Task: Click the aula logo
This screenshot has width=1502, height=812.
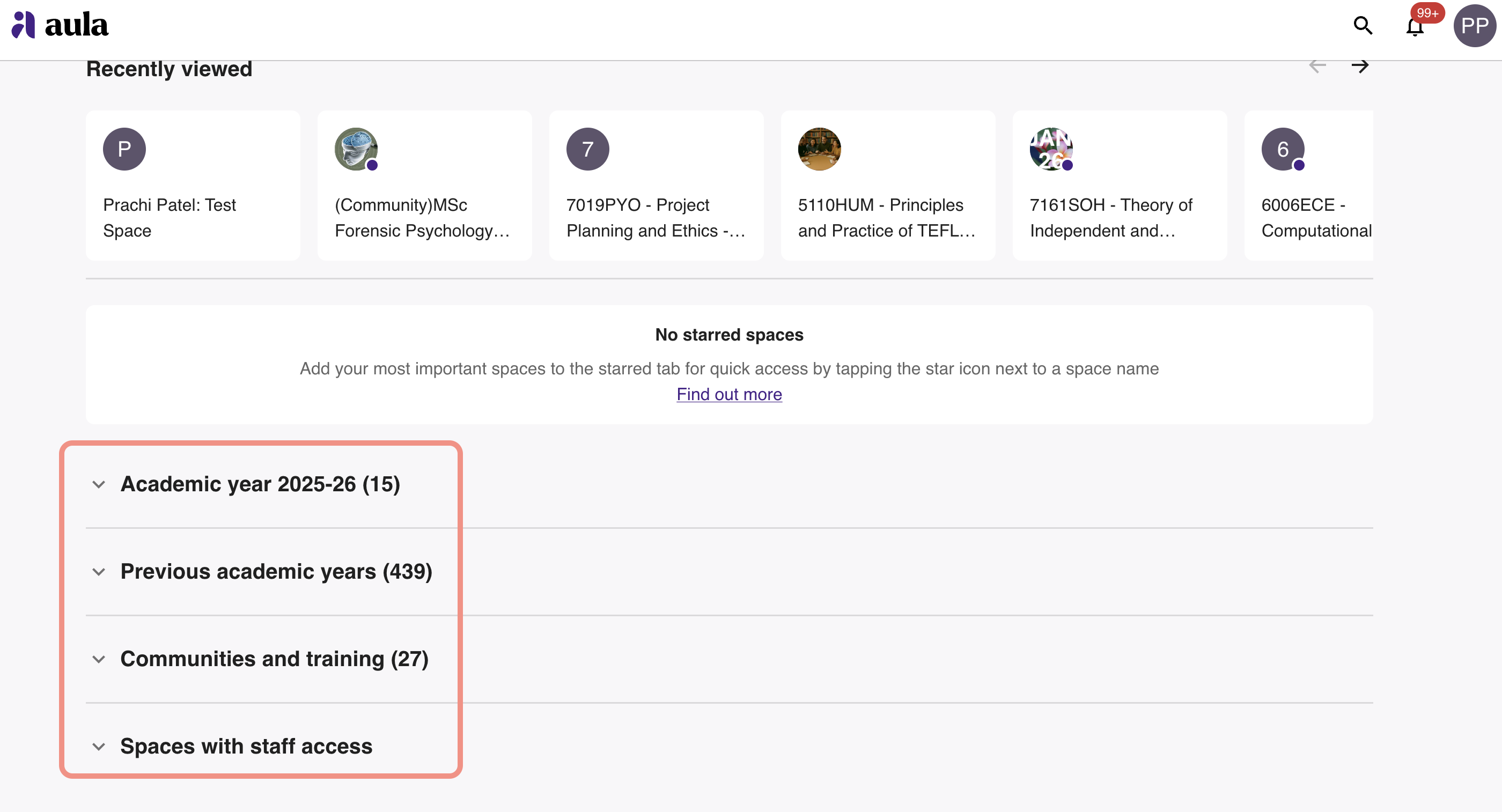Action: point(60,25)
